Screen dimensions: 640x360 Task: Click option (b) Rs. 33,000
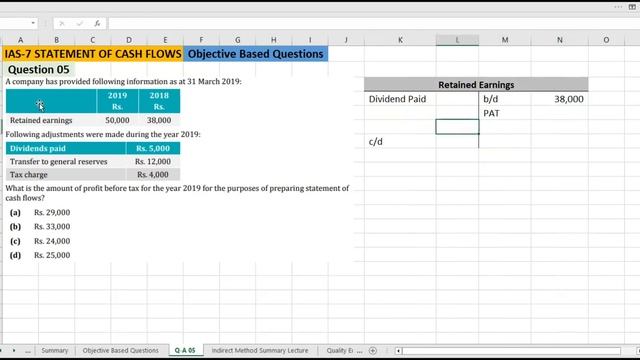(40, 227)
